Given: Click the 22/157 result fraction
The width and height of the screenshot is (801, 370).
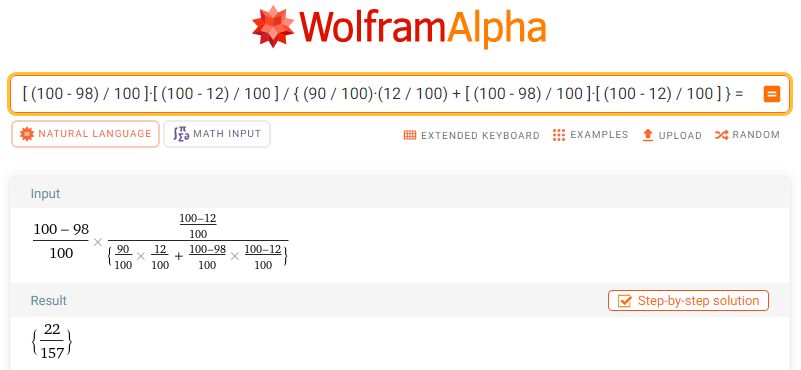Looking at the screenshot, I should [x=52, y=341].
